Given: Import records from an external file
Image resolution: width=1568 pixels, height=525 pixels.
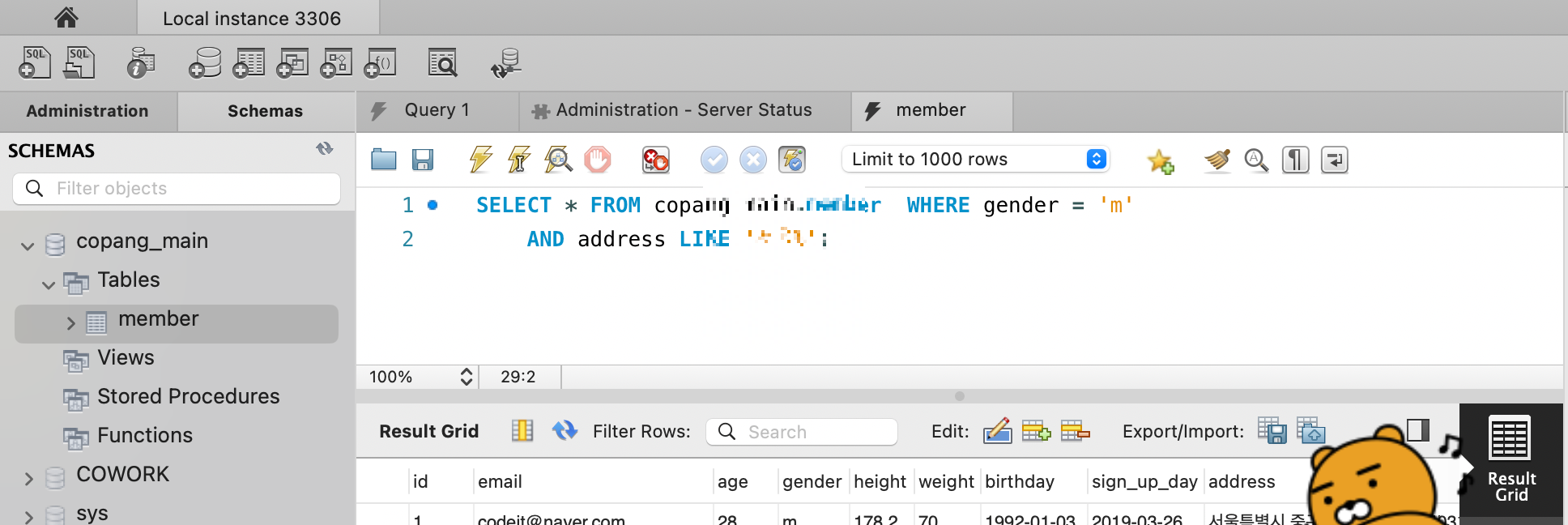Looking at the screenshot, I should (1311, 430).
